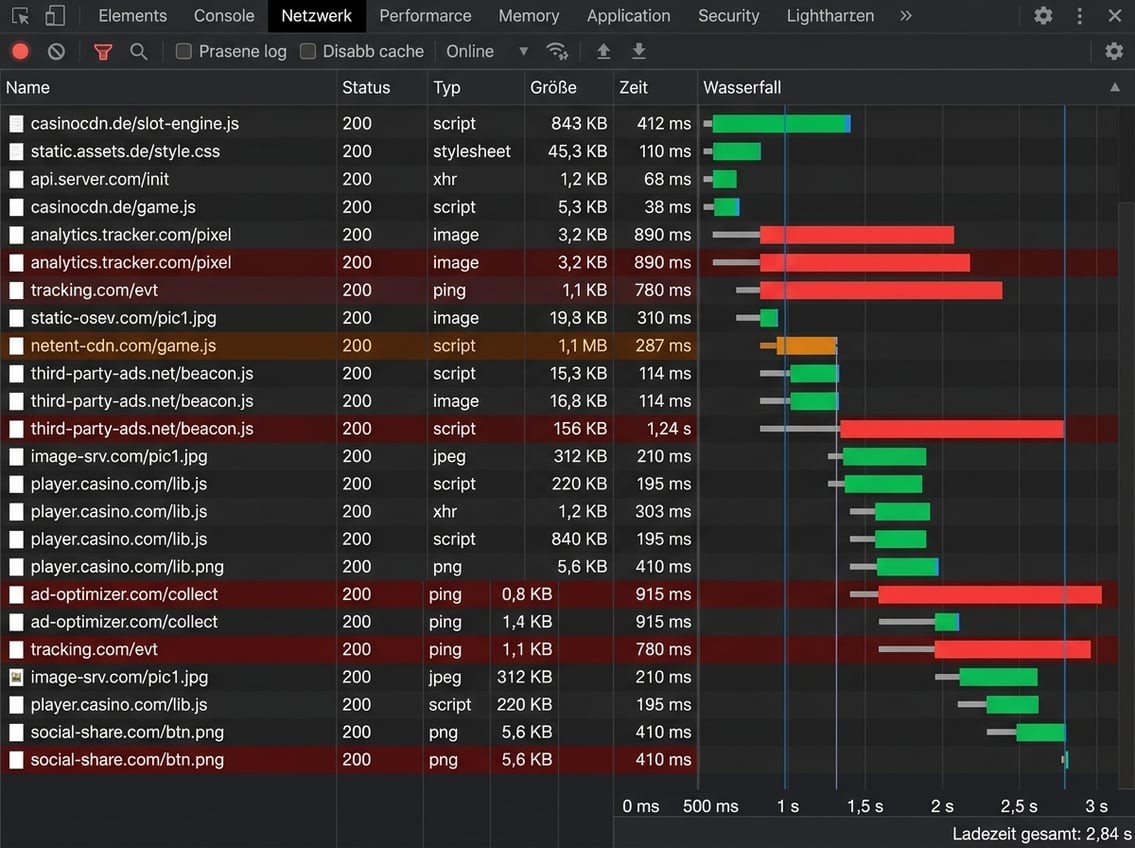The height and width of the screenshot is (848, 1135).
Task: Click green waterfall bar for slot-engine.js
Action: click(x=781, y=124)
